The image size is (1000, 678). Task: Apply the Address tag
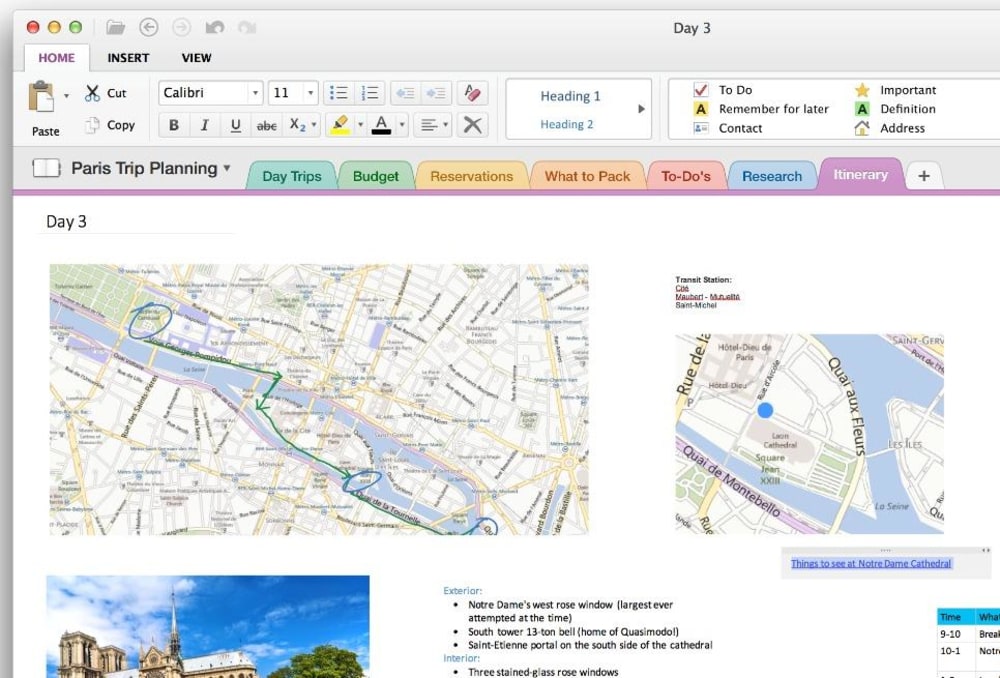[890, 128]
